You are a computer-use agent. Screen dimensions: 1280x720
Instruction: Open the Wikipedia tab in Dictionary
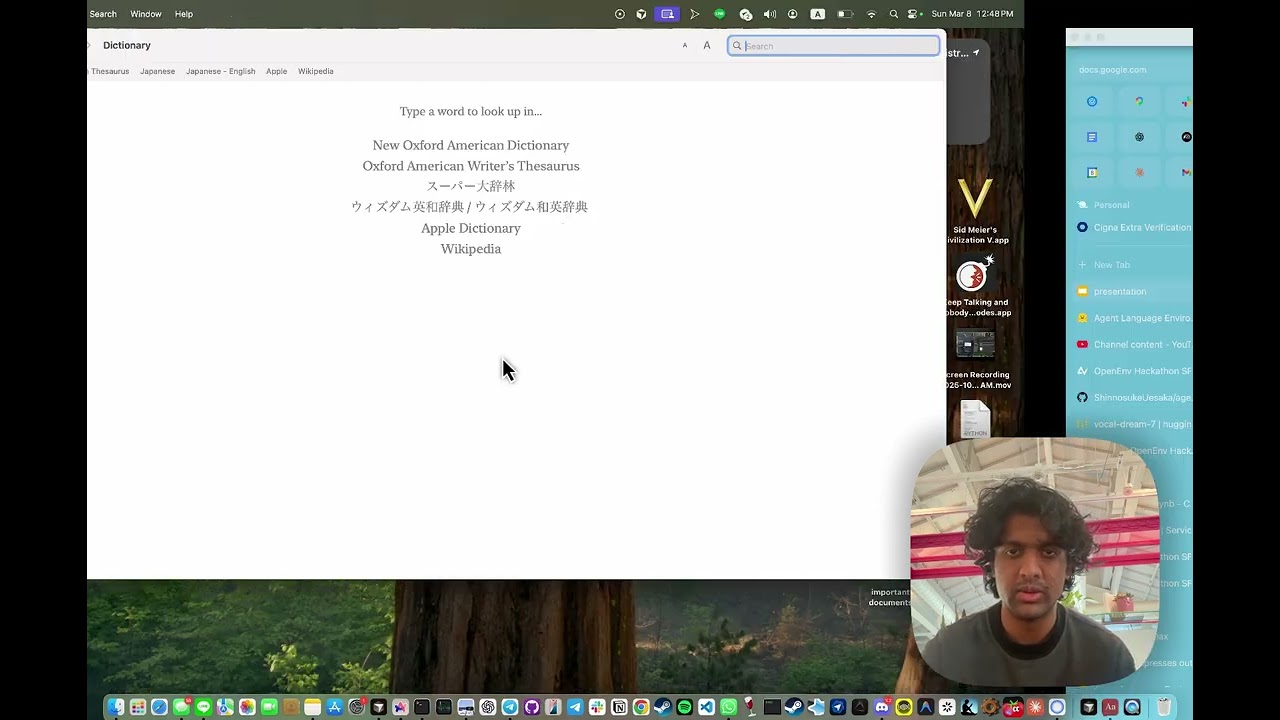click(315, 71)
